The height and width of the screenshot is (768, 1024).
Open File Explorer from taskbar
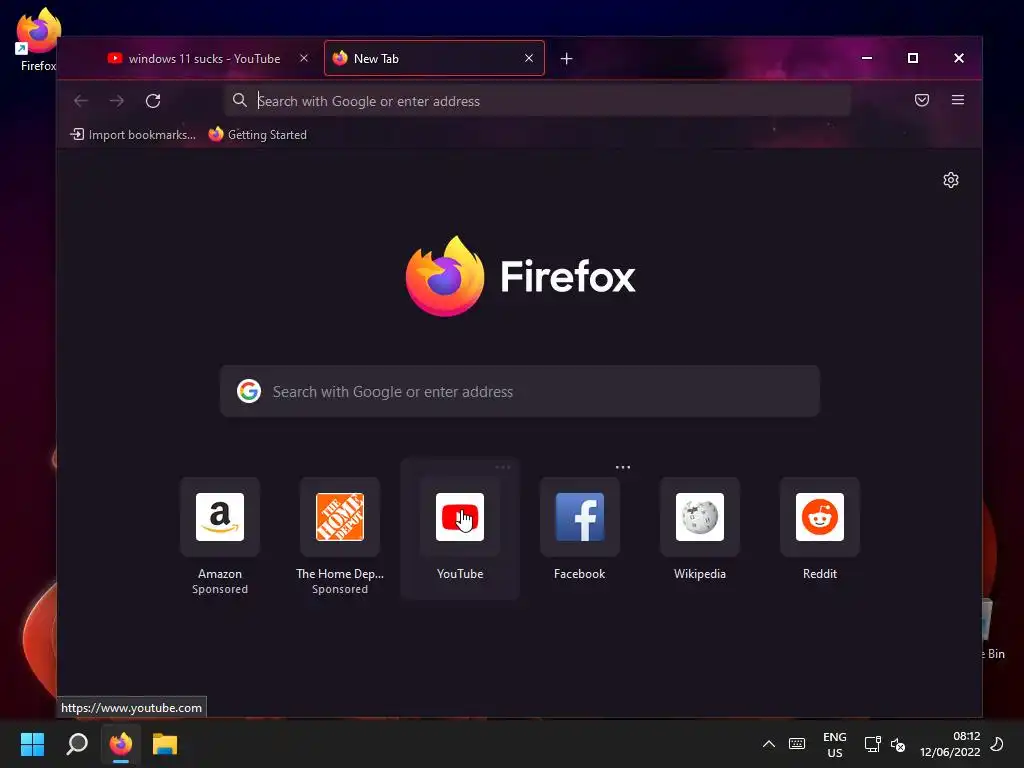tap(165, 744)
